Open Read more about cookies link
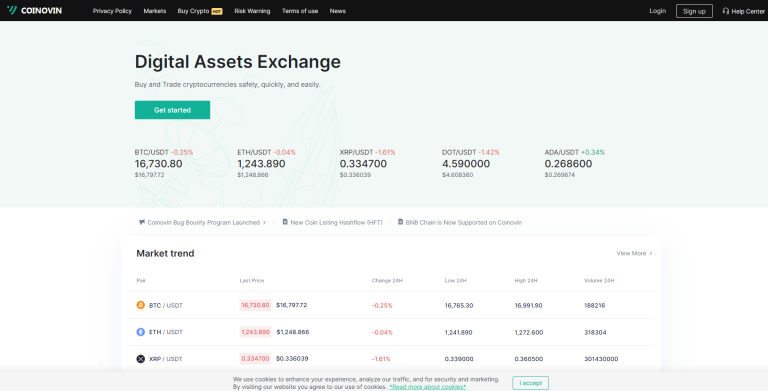The height and width of the screenshot is (391, 768). point(428,387)
